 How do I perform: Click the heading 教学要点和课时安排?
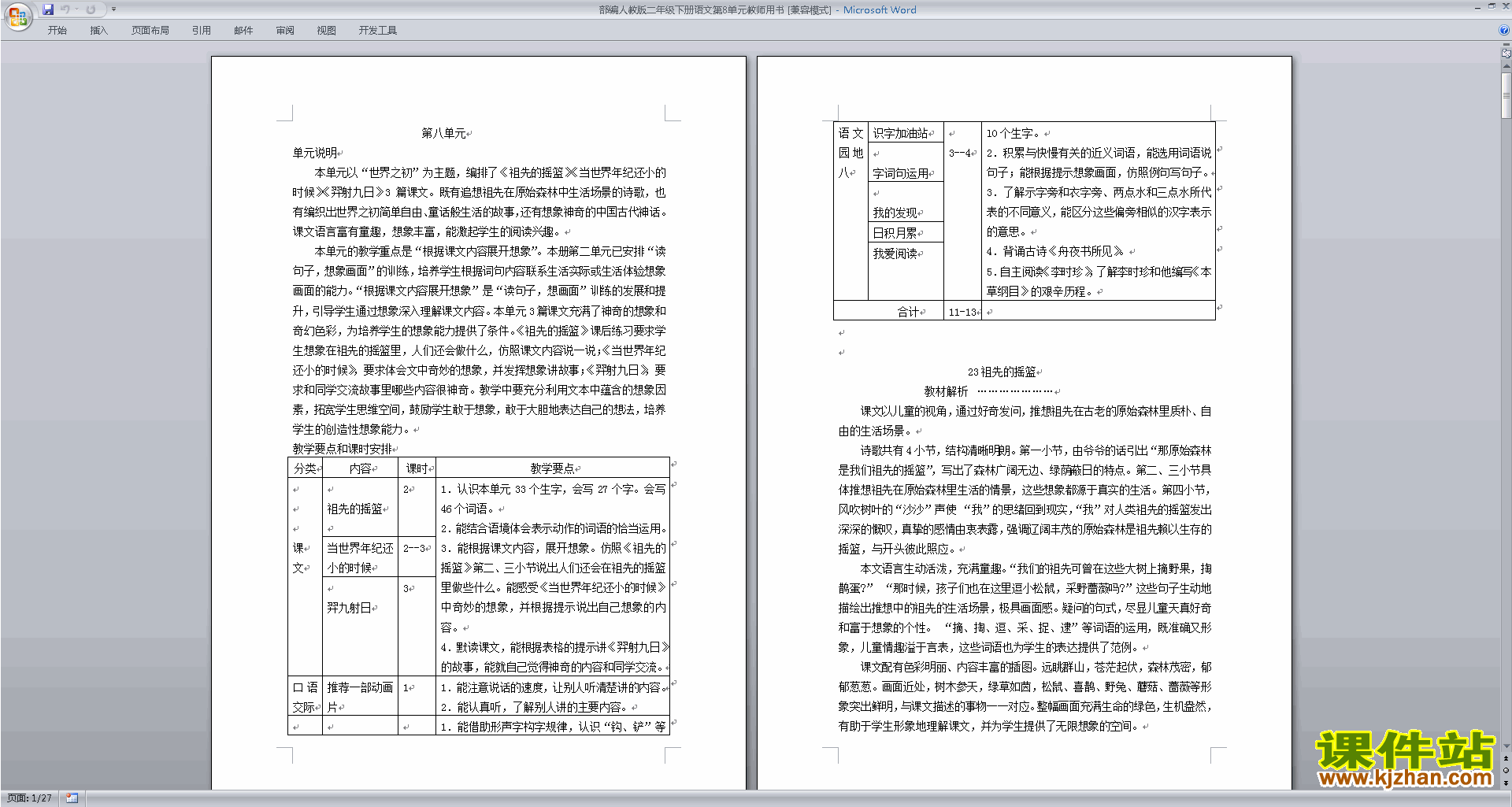coord(343,449)
